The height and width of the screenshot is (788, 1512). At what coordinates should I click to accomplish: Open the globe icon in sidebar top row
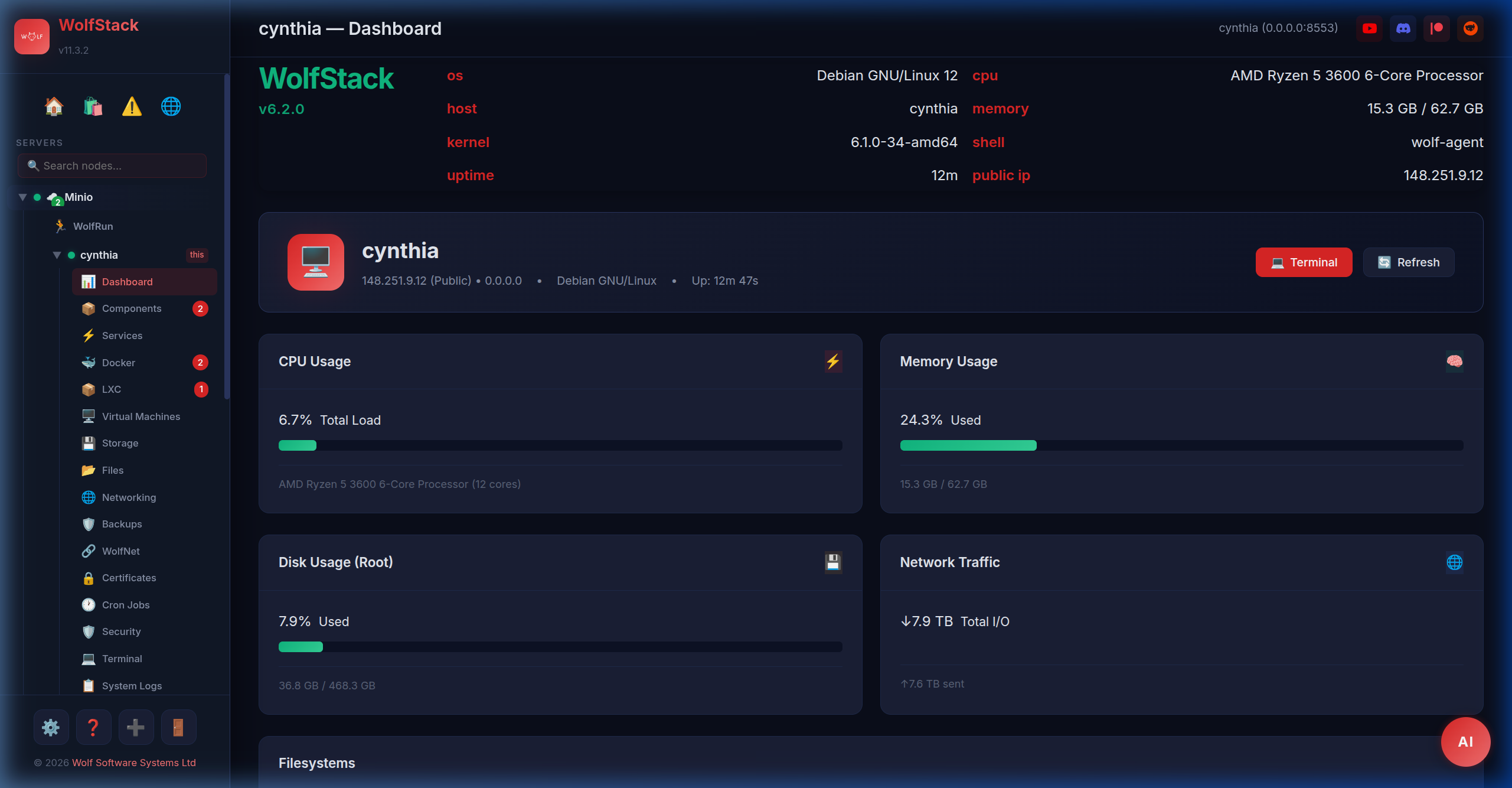[171, 106]
